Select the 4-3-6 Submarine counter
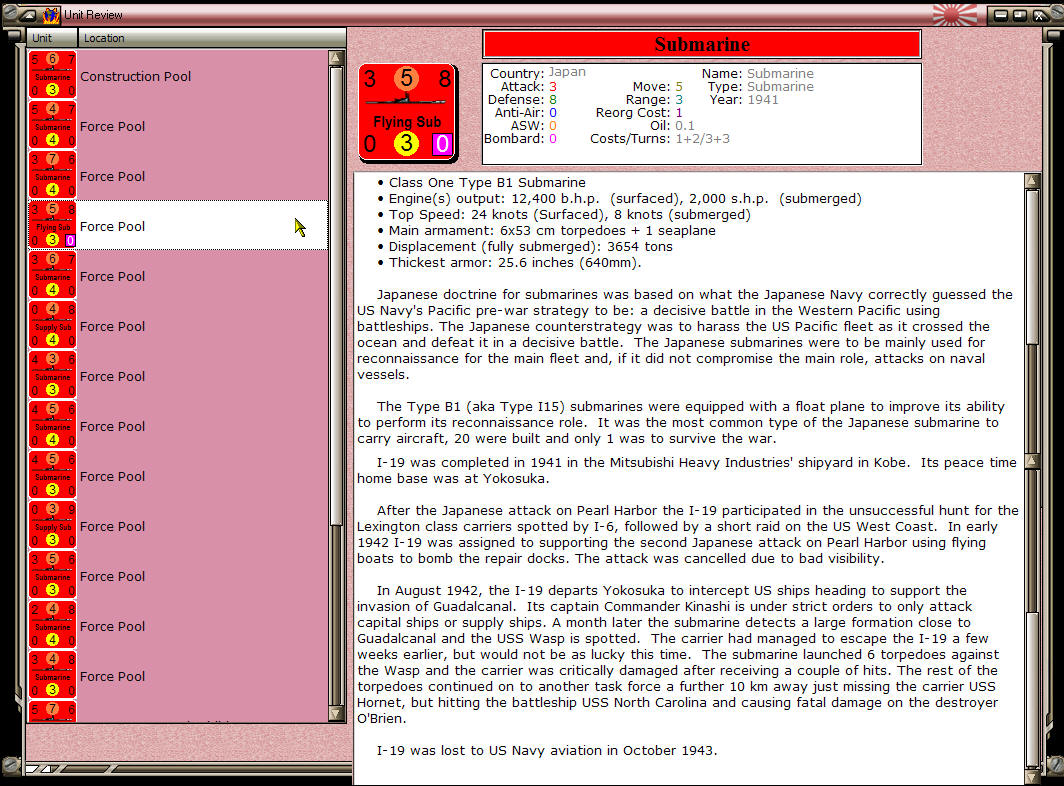This screenshot has height=786, width=1064. click(x=52, y=375)
